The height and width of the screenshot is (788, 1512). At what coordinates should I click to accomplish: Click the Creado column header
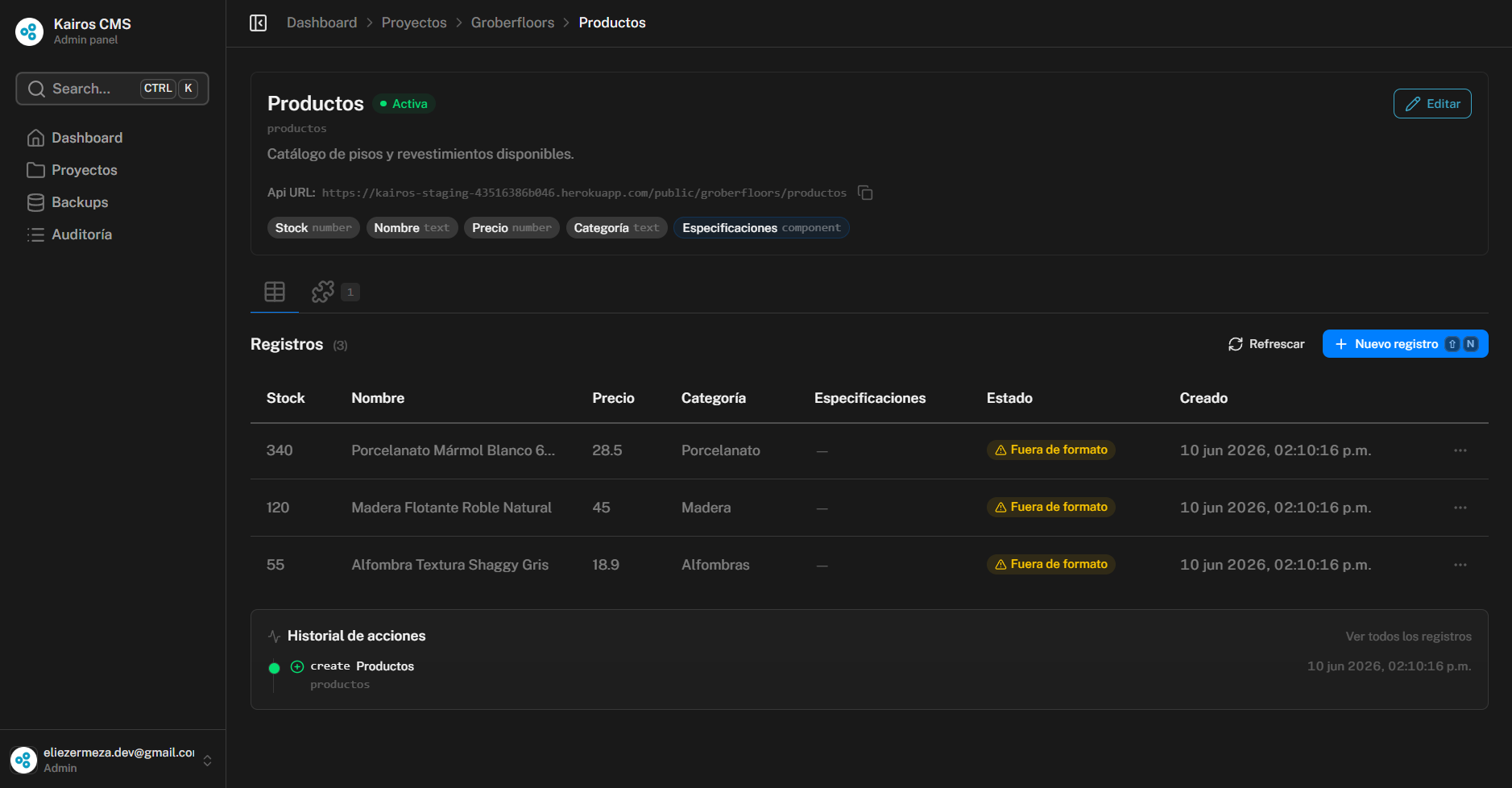1203,398
